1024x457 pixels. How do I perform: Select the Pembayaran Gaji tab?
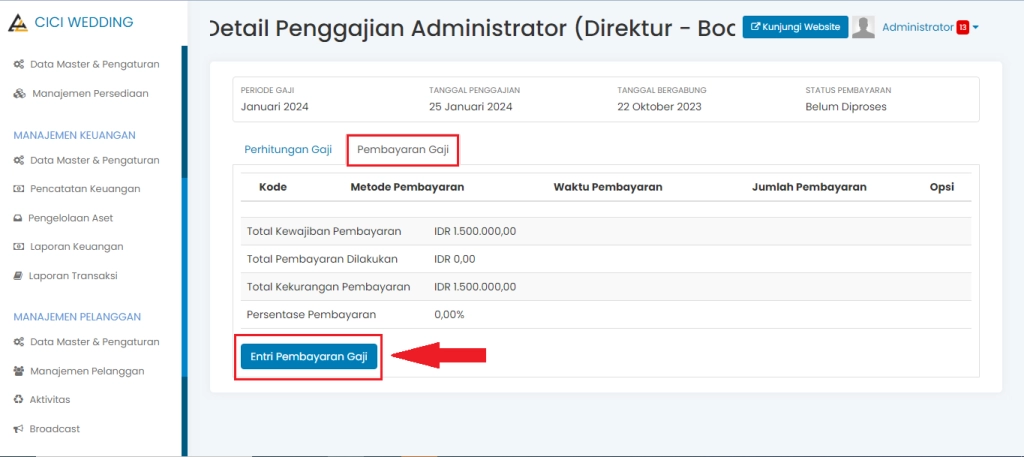click(403, 150)
